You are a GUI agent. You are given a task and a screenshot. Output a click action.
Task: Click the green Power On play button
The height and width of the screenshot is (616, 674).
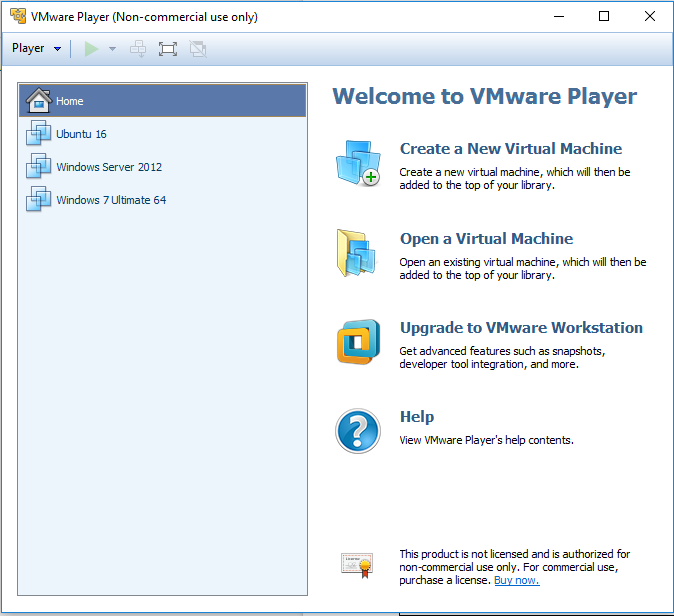tap(91, 49)
